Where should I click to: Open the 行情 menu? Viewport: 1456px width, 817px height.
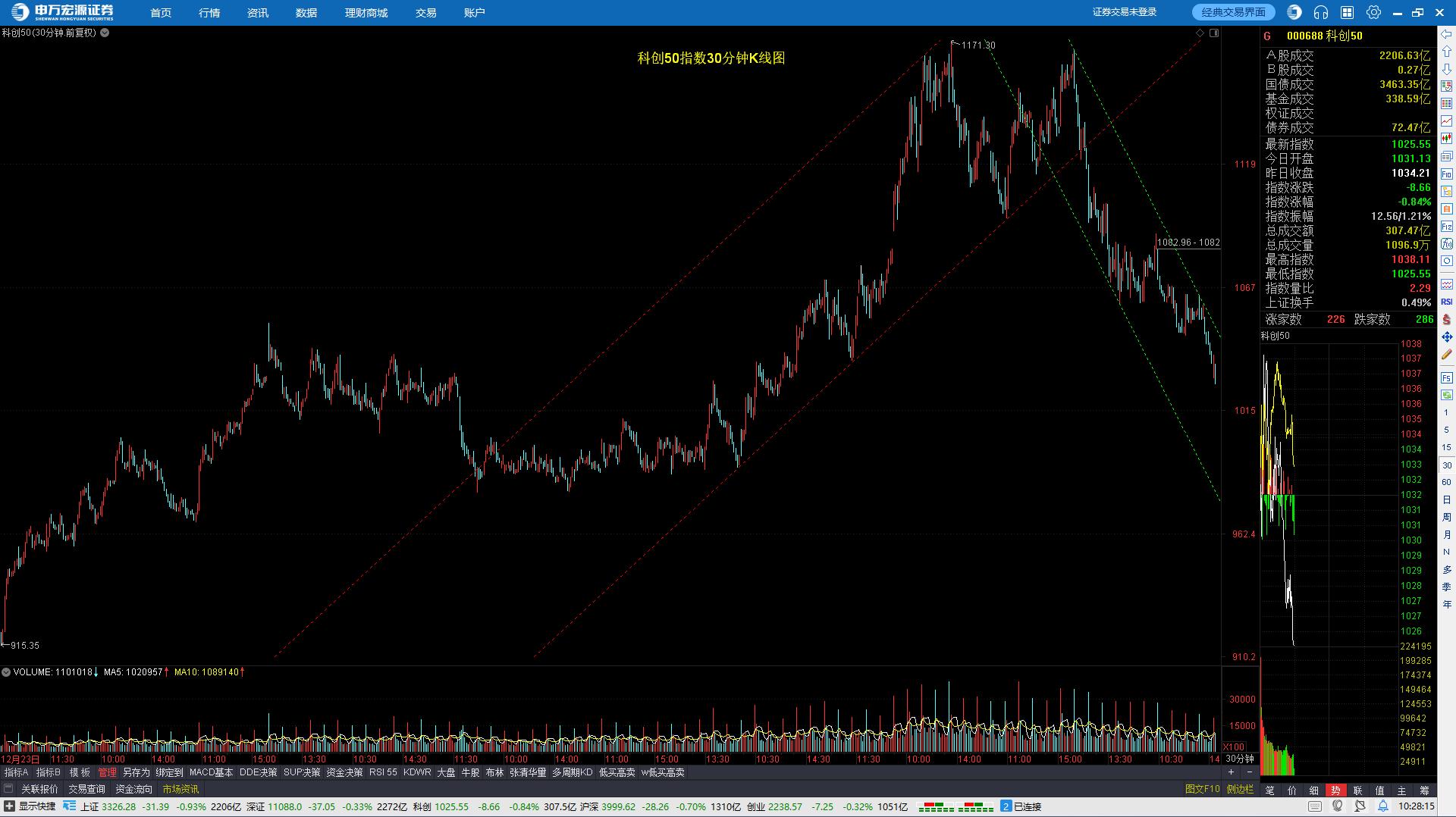(209, 13)
